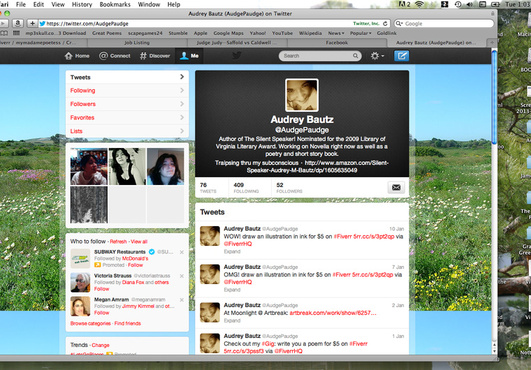Click battery icon in menu bar
The width and height of the screenshot is (531, 370).
pos(495,4)
